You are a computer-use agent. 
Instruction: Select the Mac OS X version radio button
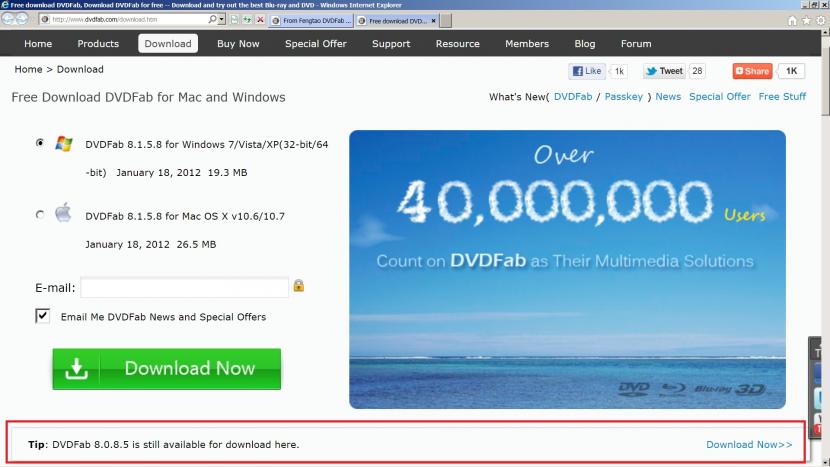point(40,214)
